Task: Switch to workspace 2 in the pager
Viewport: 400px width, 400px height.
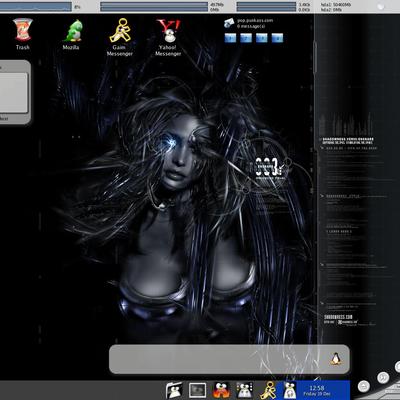Action: click(x=246, y=38)
